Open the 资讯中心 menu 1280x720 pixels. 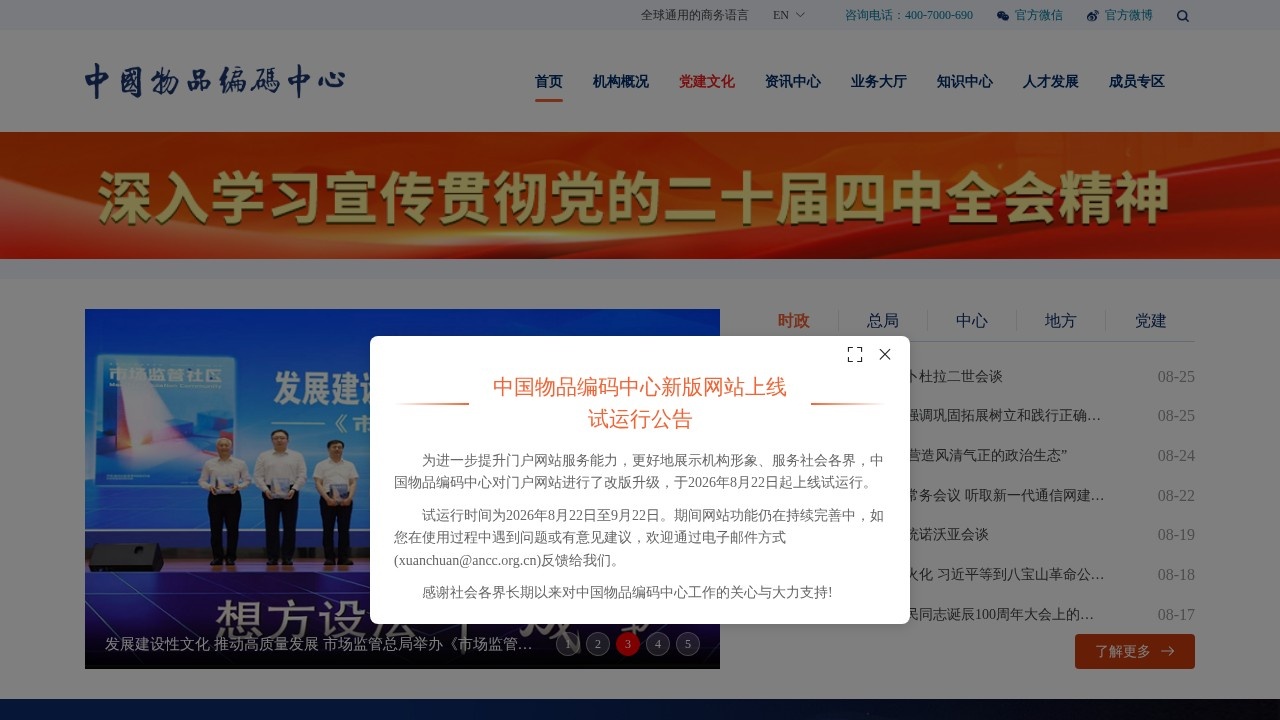coord(793,82)
